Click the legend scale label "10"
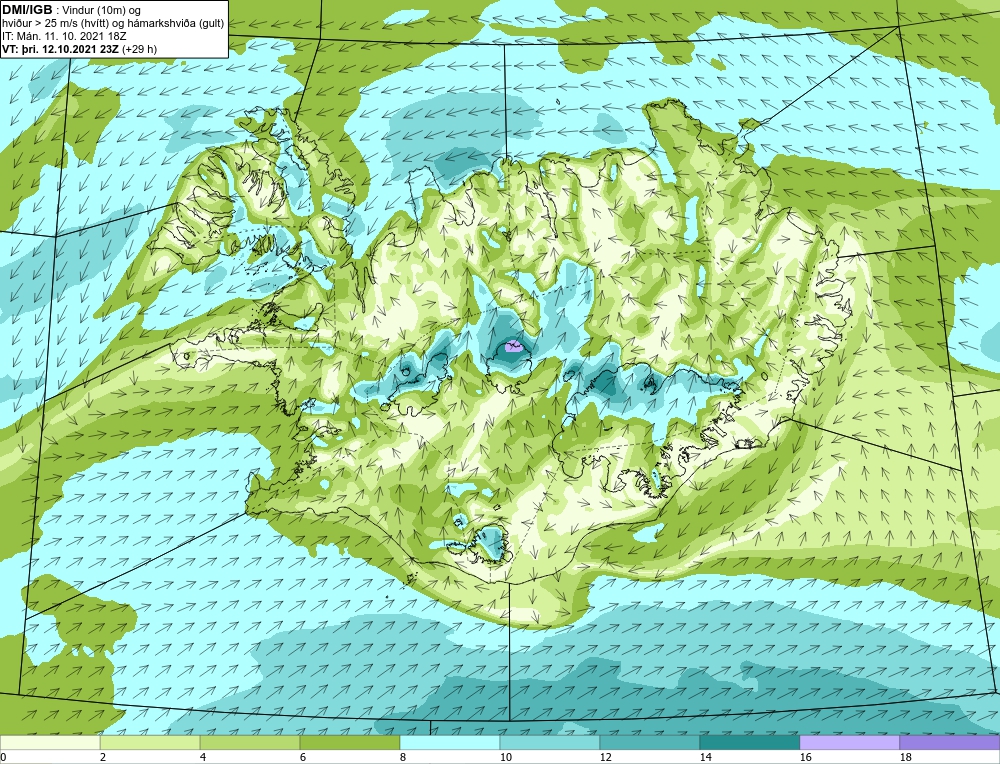 (505, 757)
